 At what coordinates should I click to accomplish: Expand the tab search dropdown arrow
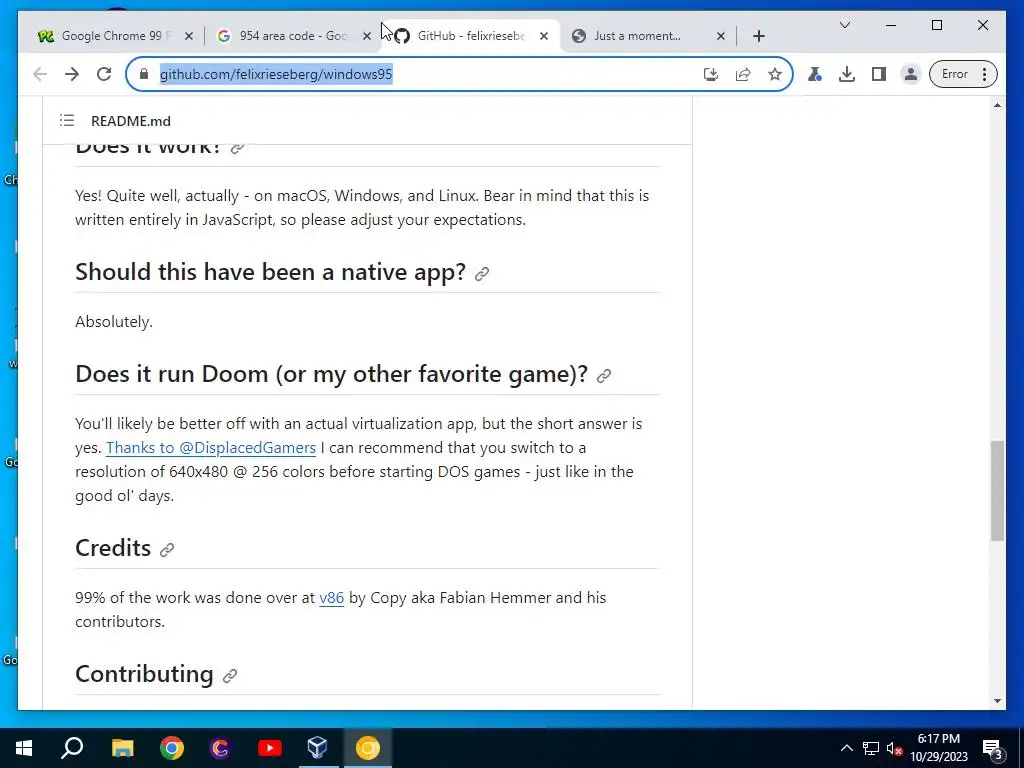pos(844,25)
